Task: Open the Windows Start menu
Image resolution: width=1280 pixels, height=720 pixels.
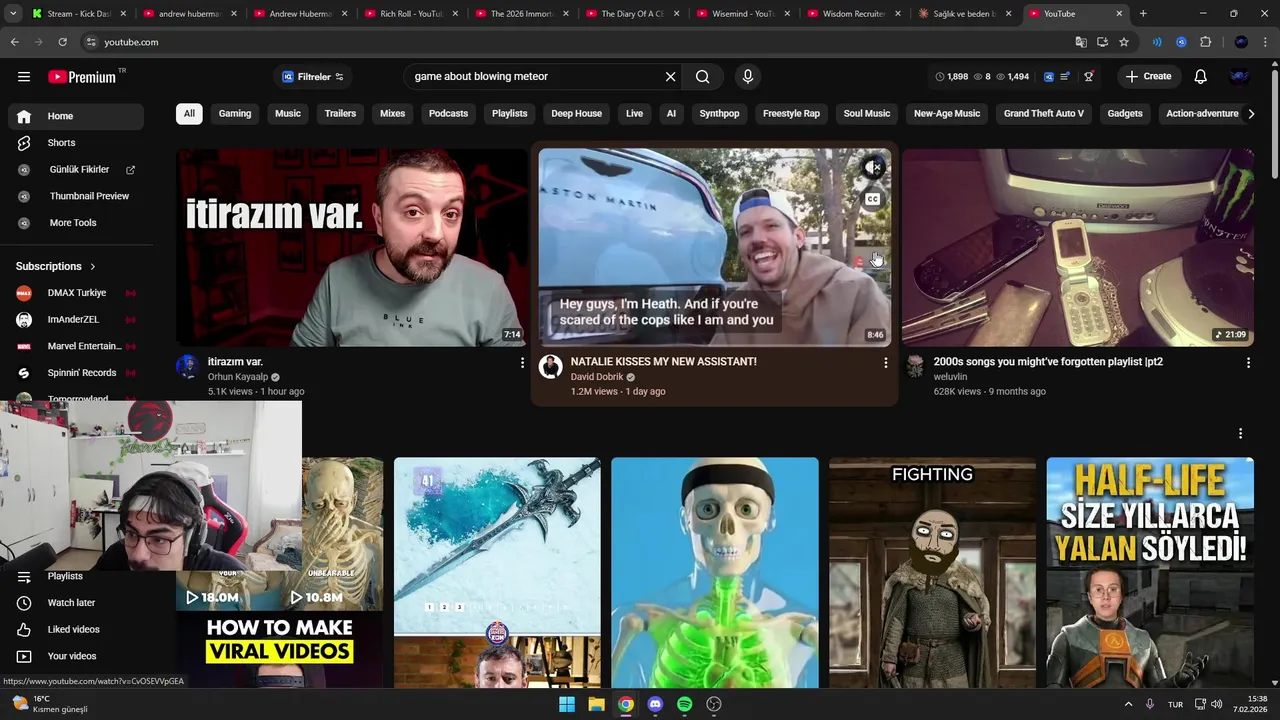Action: pos(567,704)
